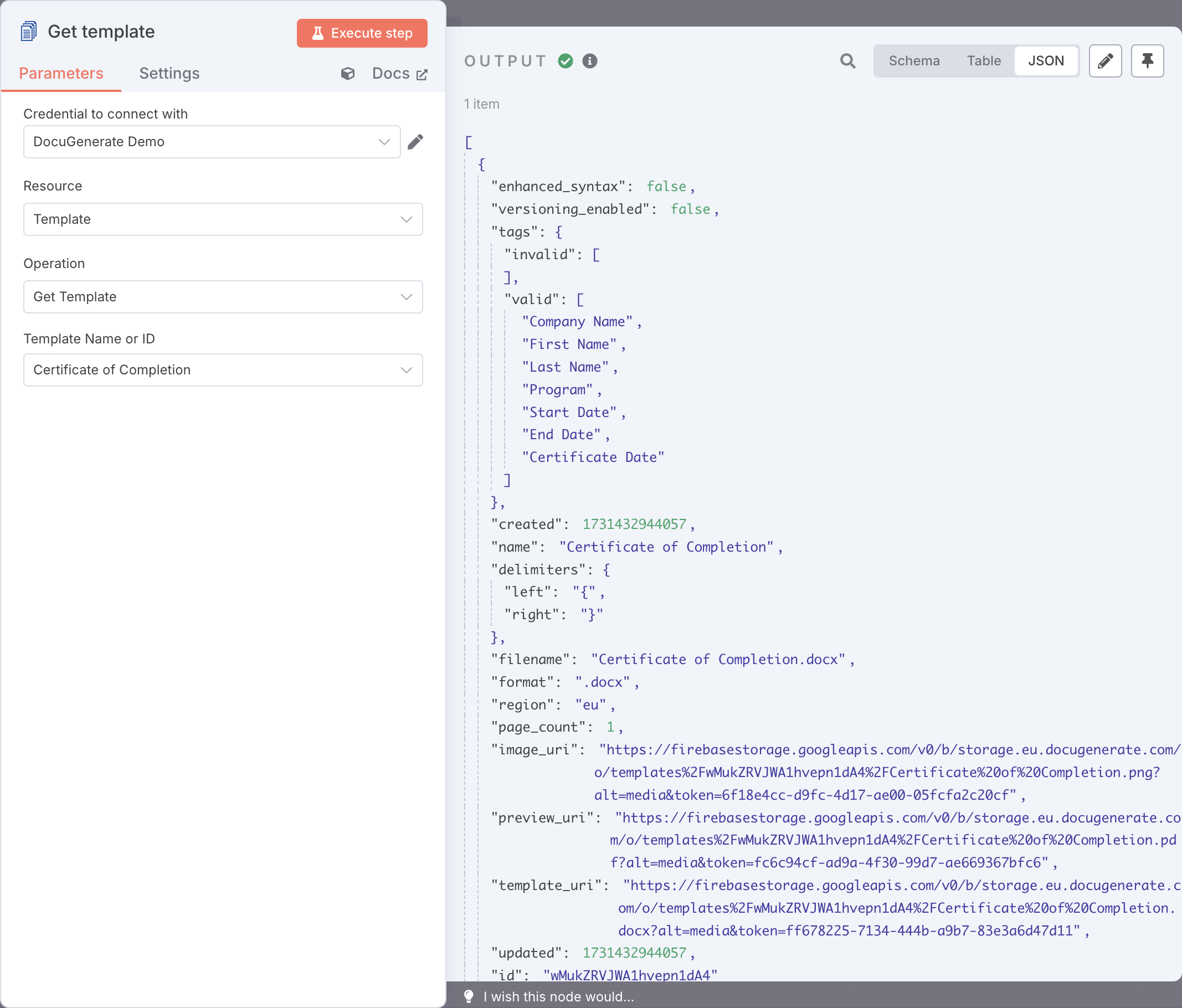The image size is (1182, 1008).
Task: Open the Settings tab
Action: click(x=169, y=74)
